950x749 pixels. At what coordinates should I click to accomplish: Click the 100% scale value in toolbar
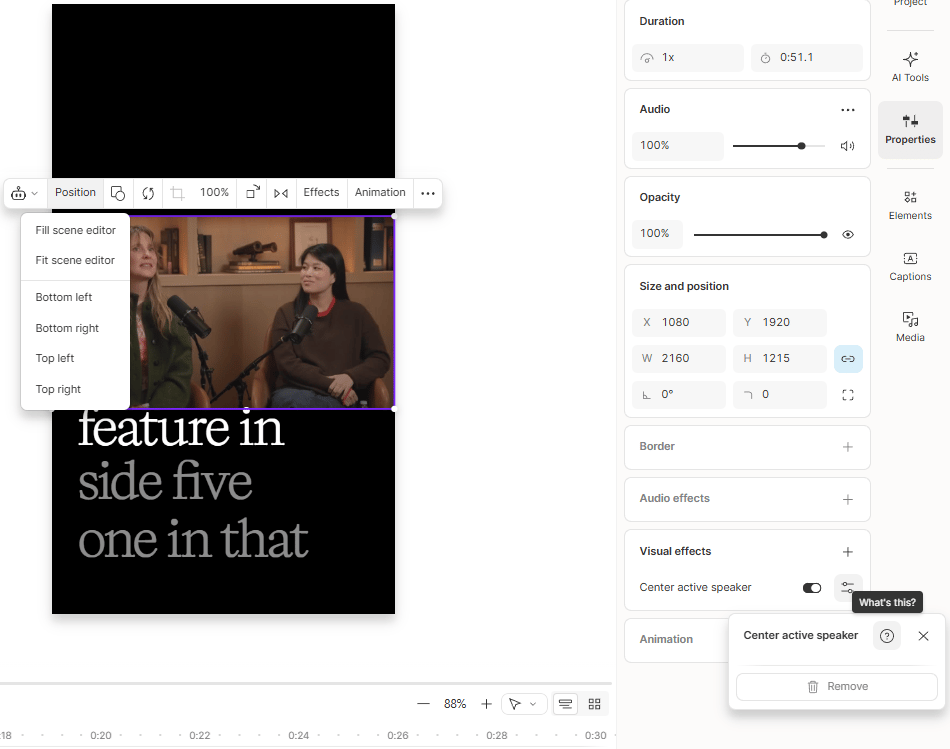pyautogui.click(x=214, y=193)
